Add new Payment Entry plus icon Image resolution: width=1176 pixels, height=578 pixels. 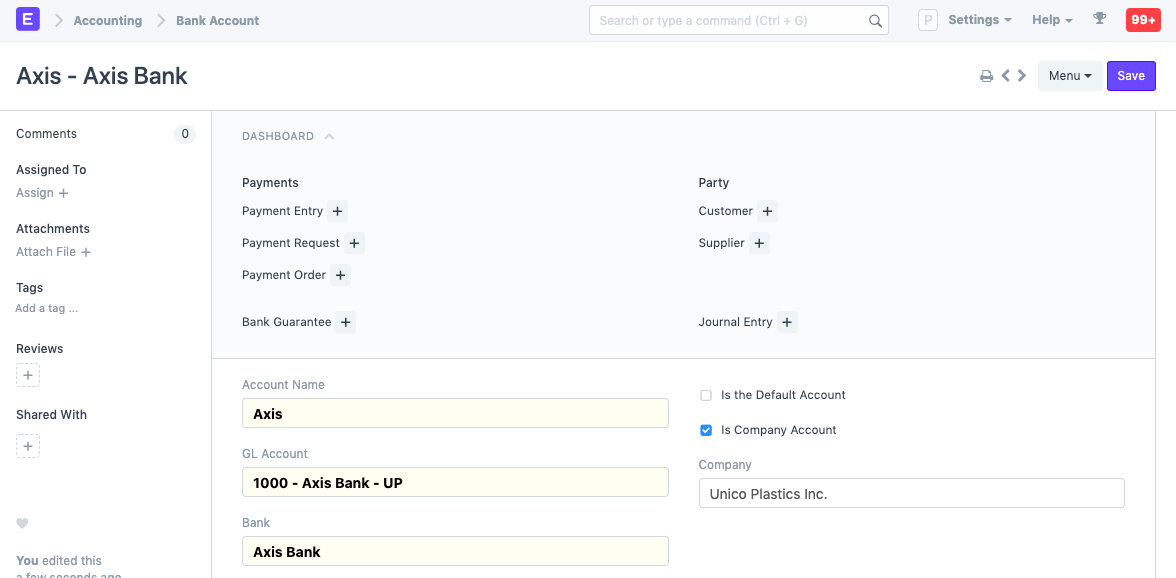[x=337, y=211]
